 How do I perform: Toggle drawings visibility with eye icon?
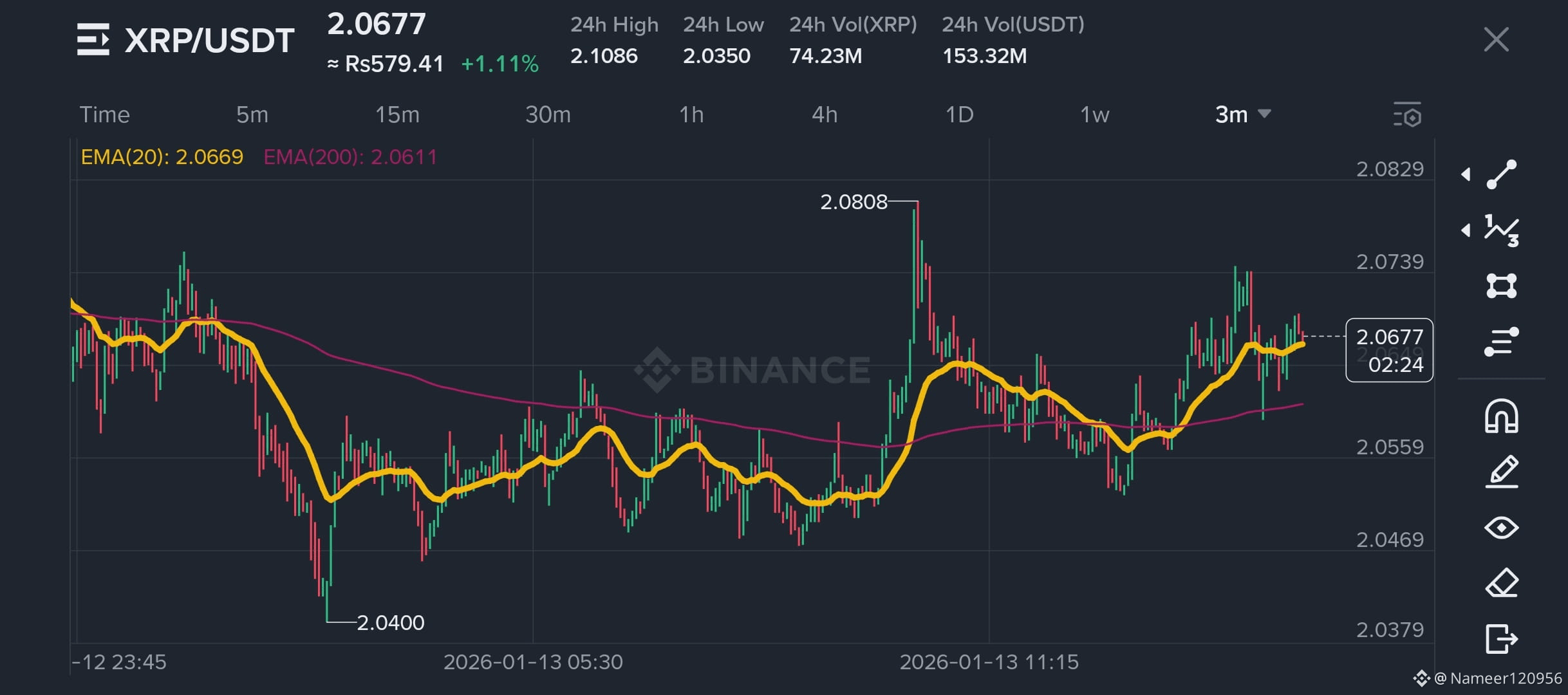(x=1501, y=528)
